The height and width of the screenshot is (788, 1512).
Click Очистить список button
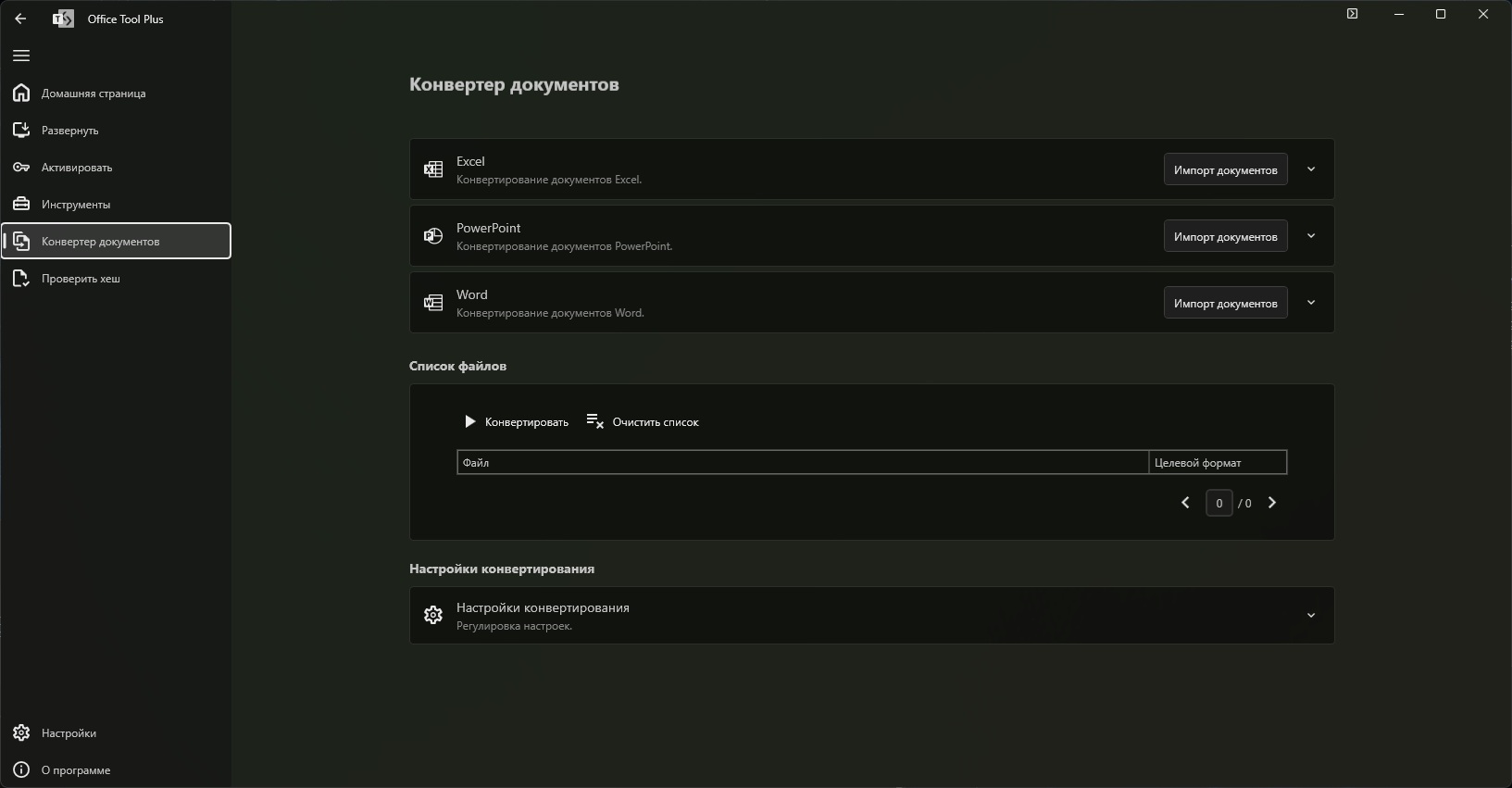pos(643,422)
